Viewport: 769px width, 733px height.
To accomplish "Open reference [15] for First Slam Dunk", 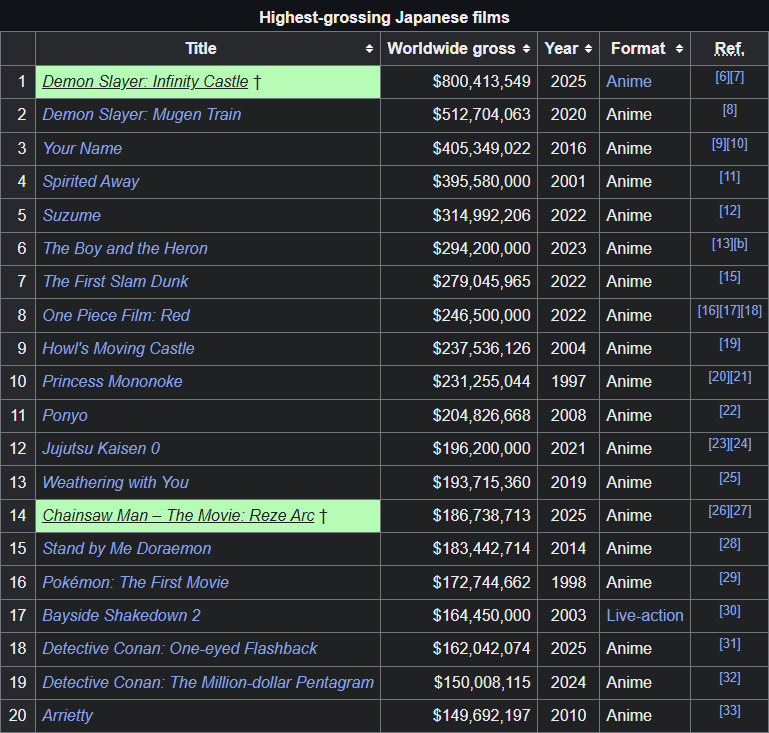I will pyautogui.click(x=730, y=277).
